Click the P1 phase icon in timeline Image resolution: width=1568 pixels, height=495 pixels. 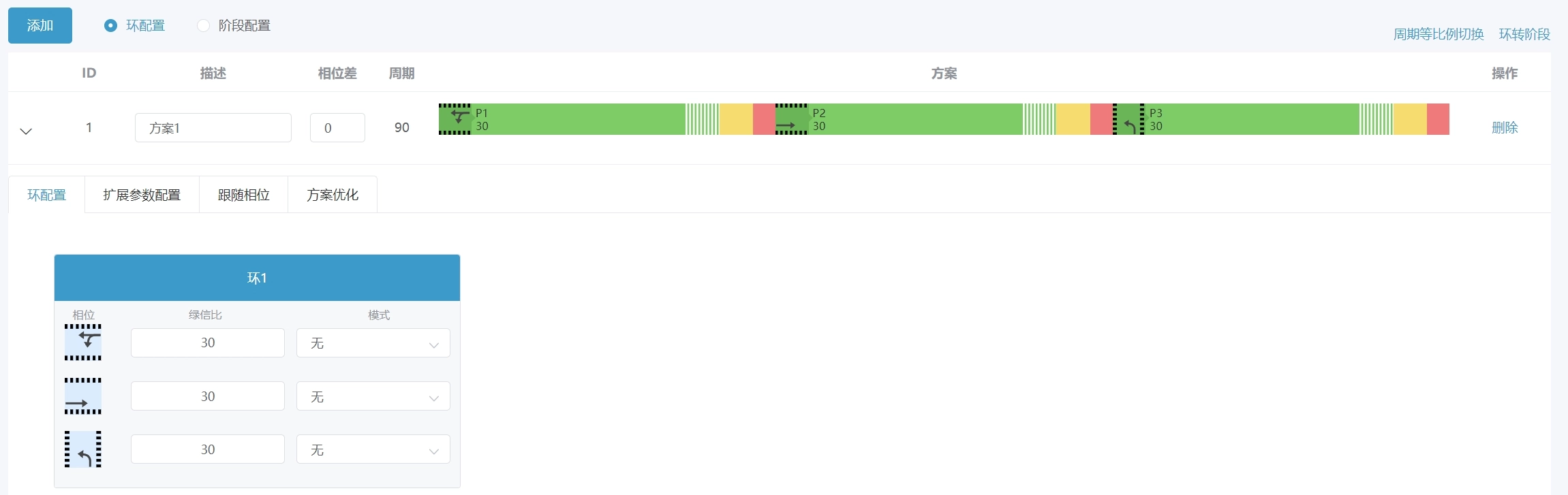click(455, 119)
